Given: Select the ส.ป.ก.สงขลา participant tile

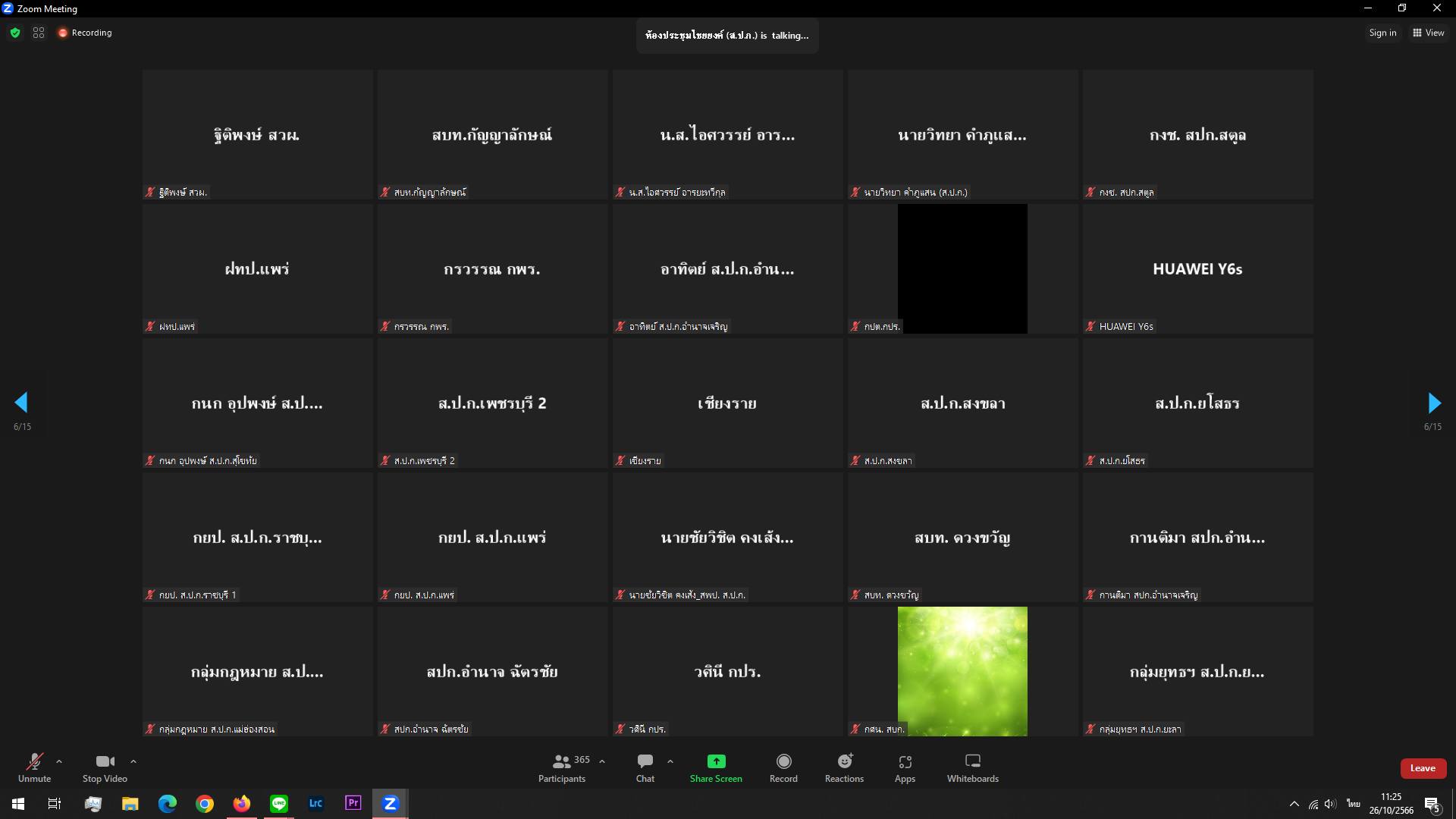Looking at the screenshot, I should click(962, 403).
